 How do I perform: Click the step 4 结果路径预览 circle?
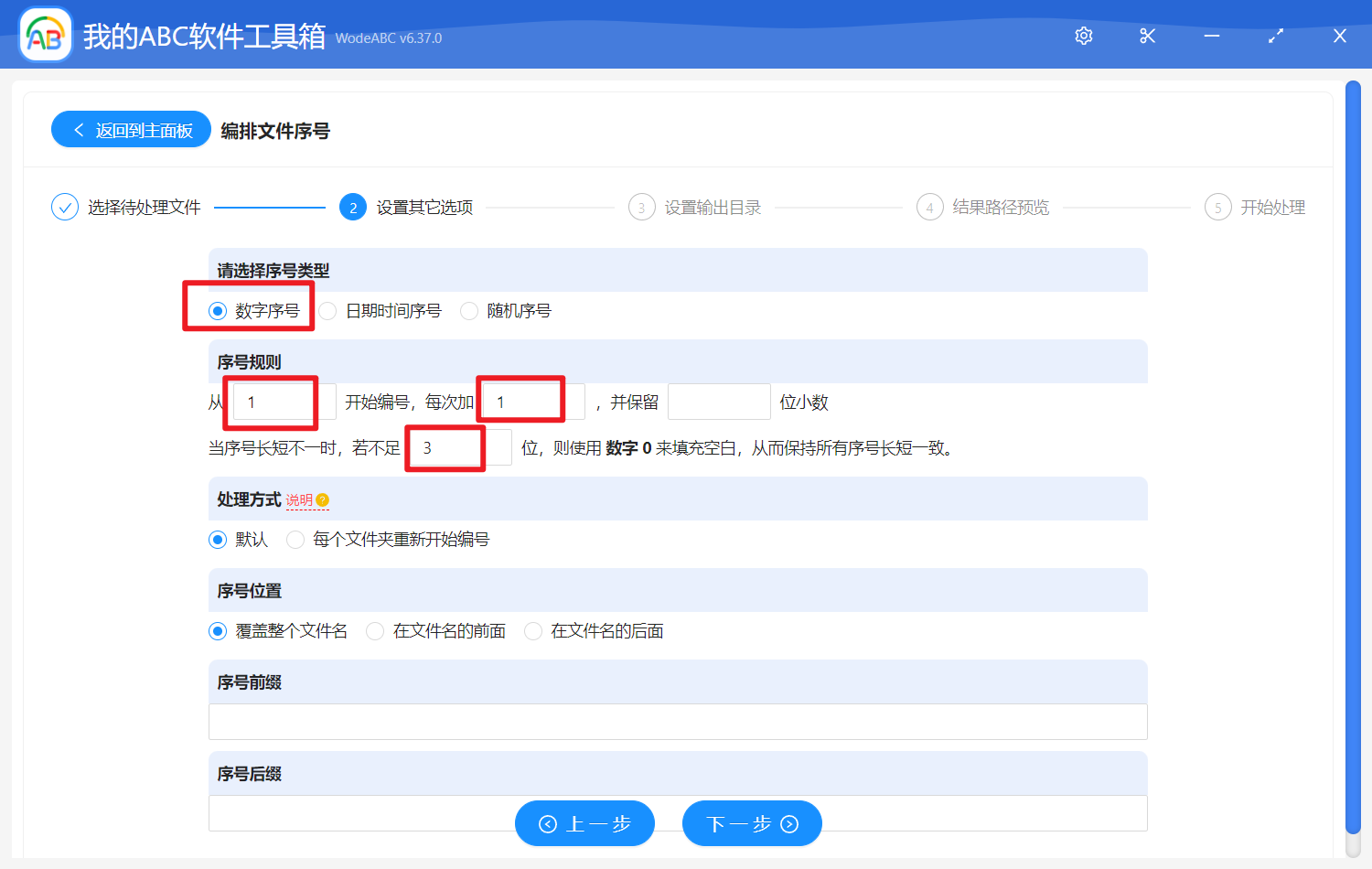929,208
